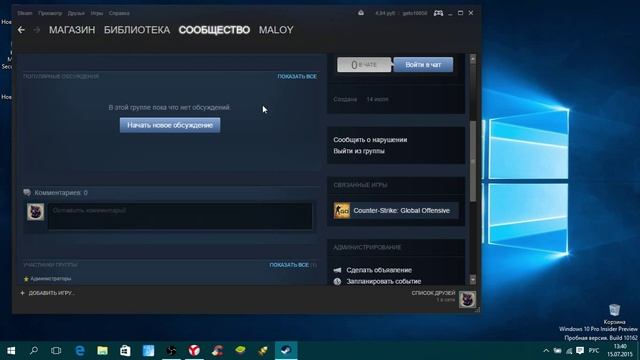The image size is (640, 360).
Task: Click the РУС language indicator
Action: pyautogui.click(x=594, y=351)
